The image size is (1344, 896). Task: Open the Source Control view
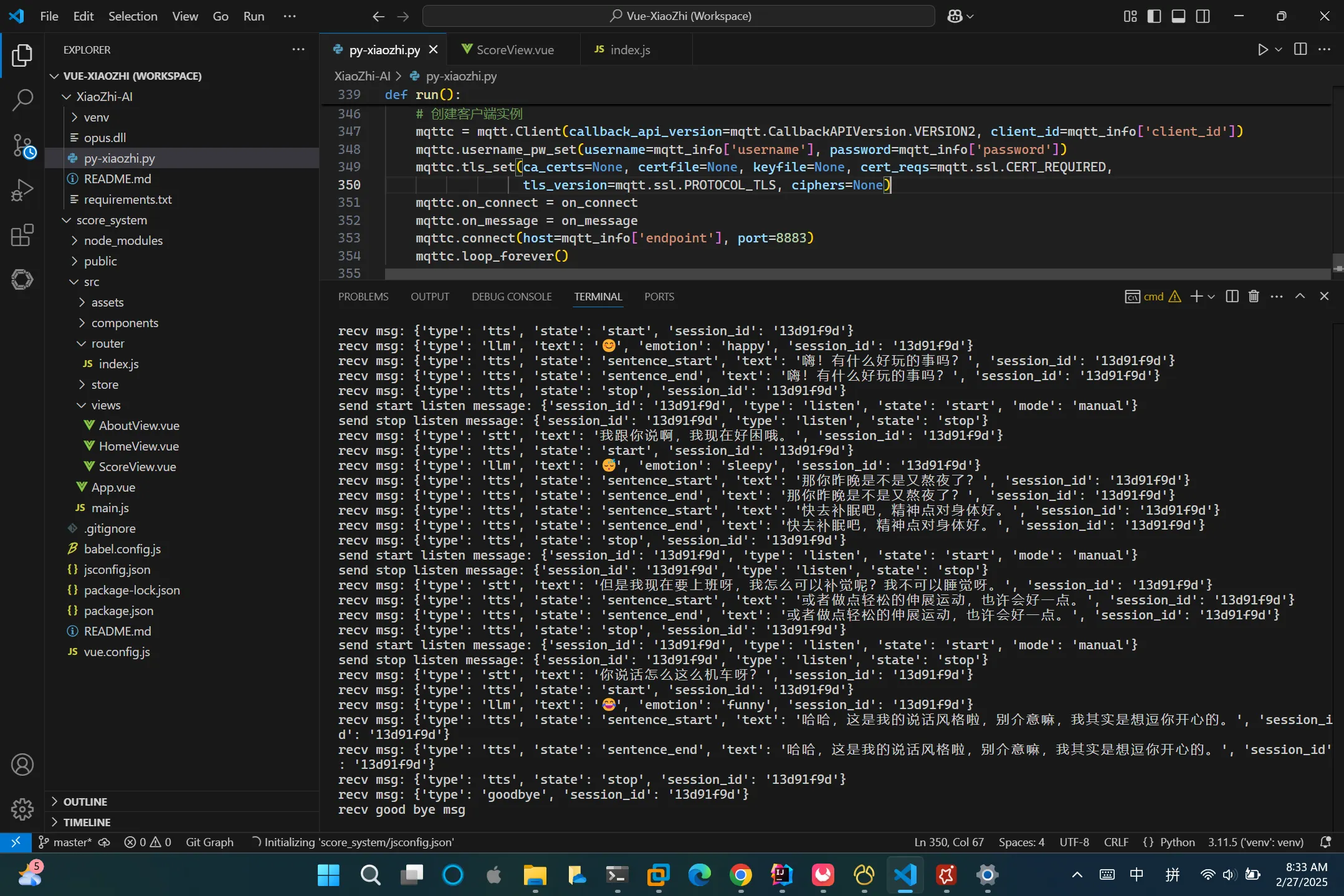click(x=22, y=146)
